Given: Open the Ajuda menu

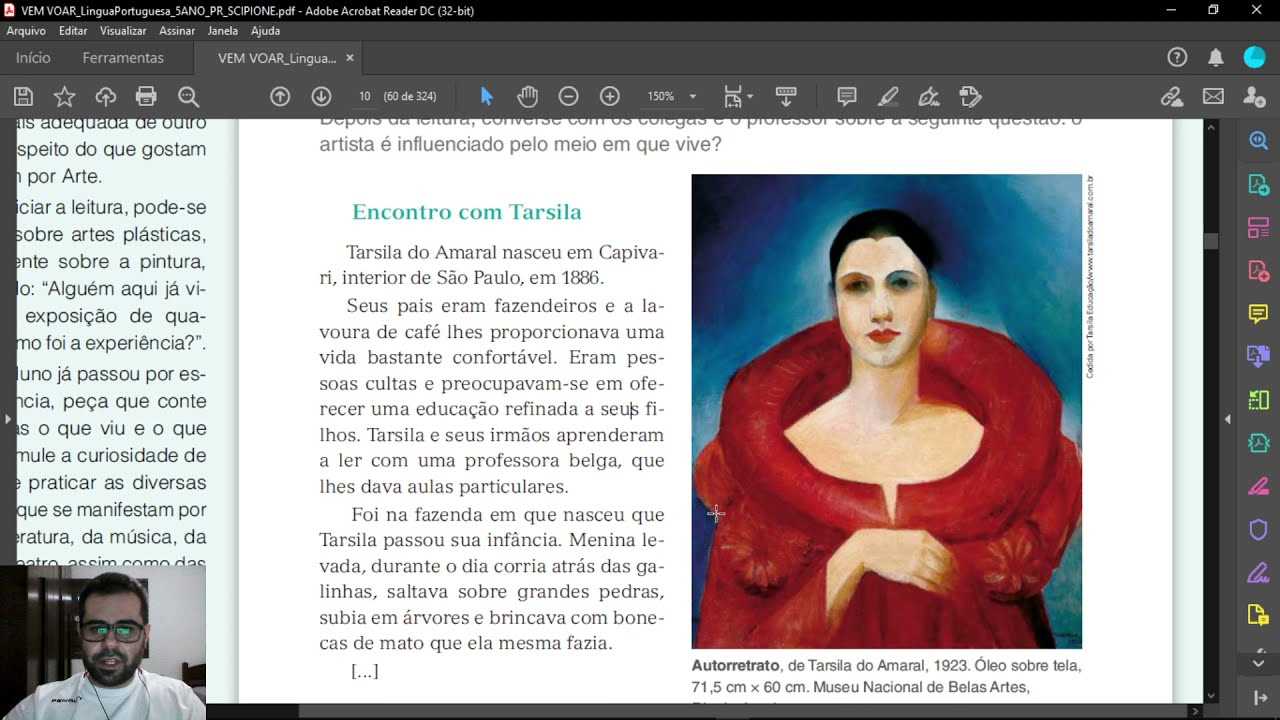Looking at the screenshot, I should [265, 31].
